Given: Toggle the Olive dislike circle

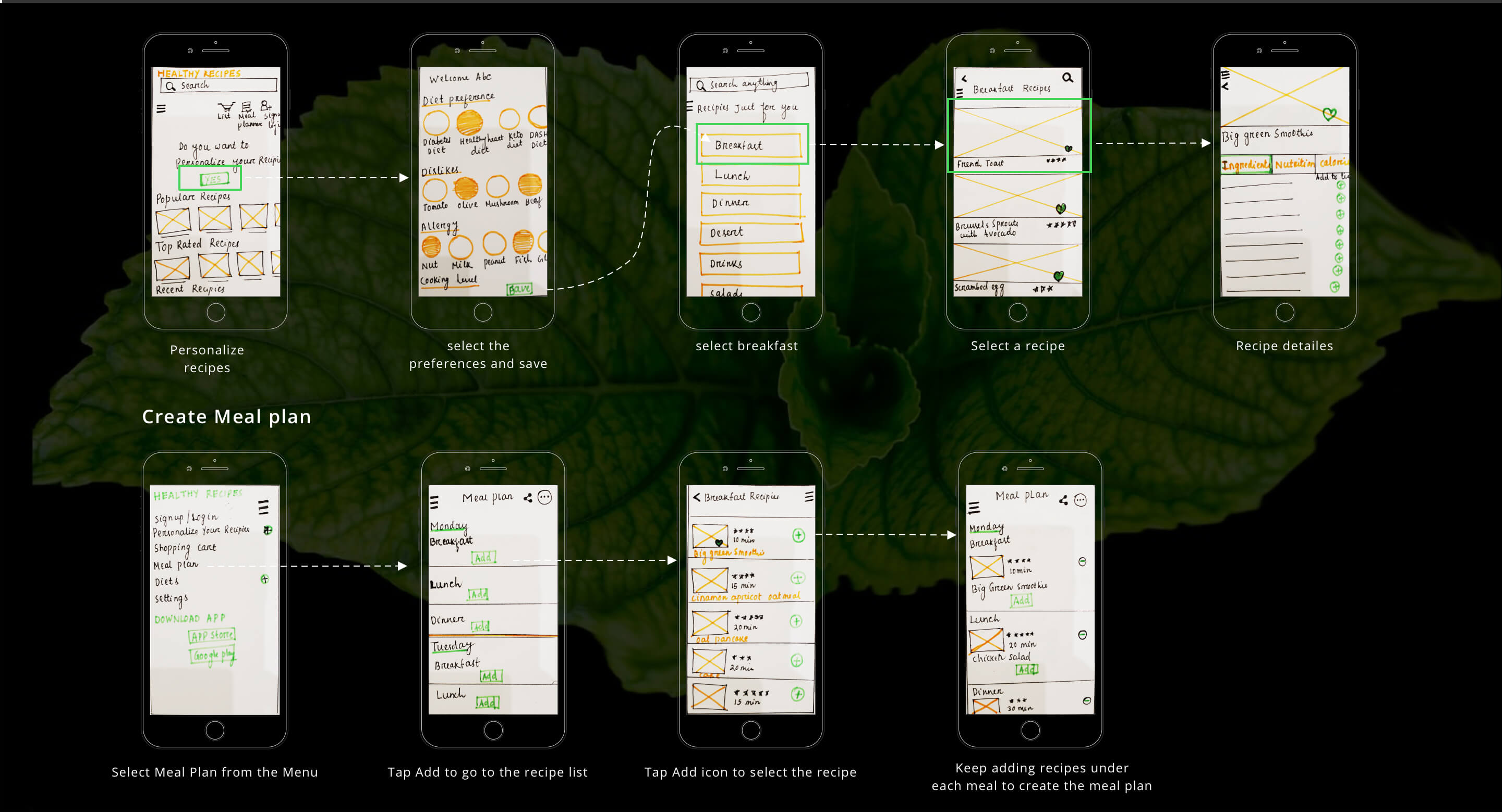Looking at the screenshot, I should coord(466,188).
